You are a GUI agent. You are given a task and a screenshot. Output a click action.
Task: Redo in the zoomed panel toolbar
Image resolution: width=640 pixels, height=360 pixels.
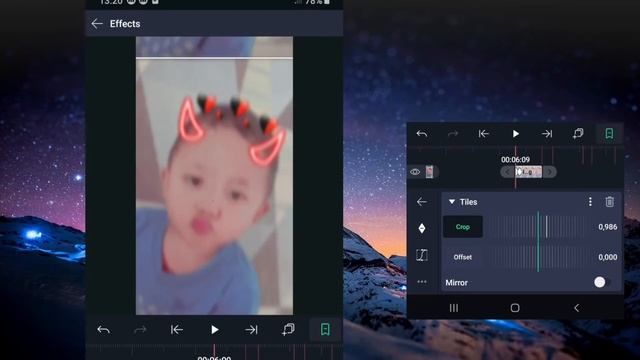[x=453, y=133]
